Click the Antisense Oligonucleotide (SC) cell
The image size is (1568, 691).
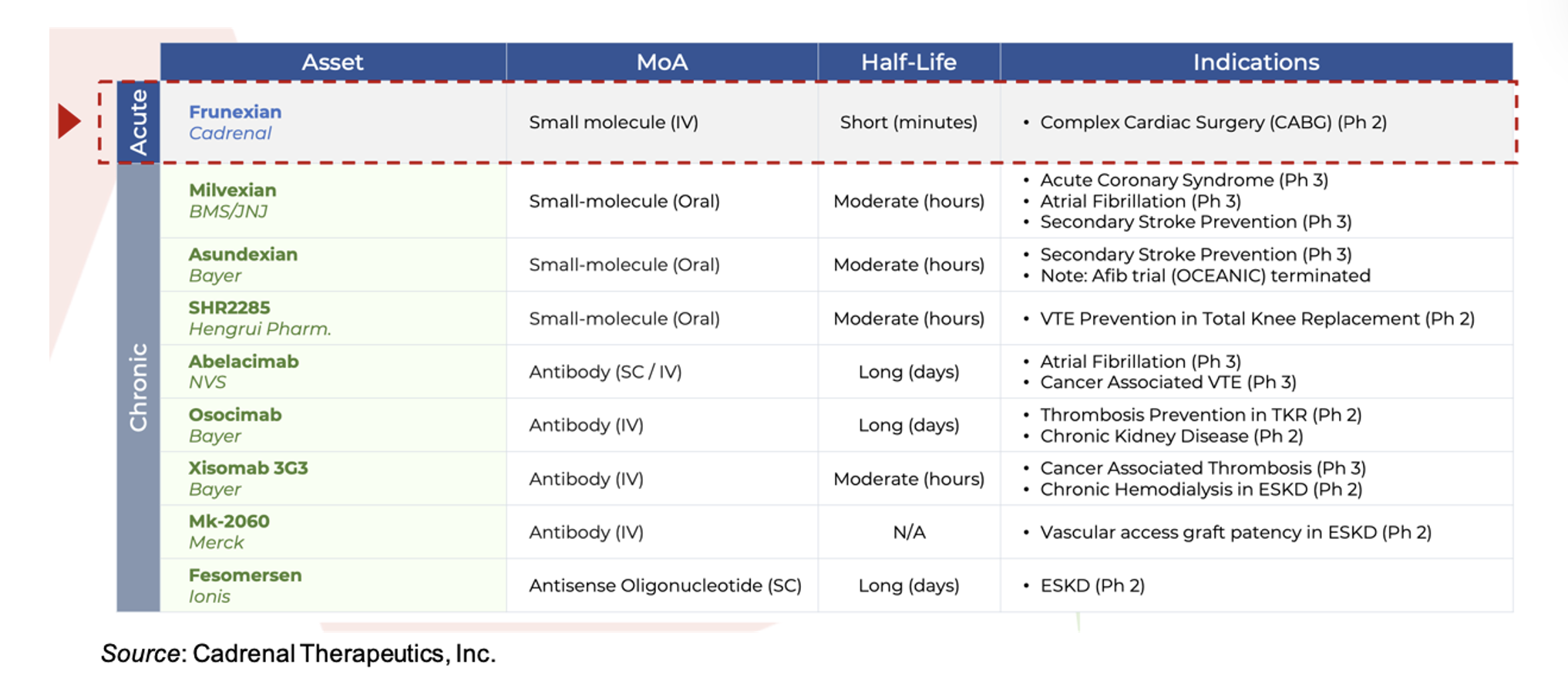pos(665,585)
